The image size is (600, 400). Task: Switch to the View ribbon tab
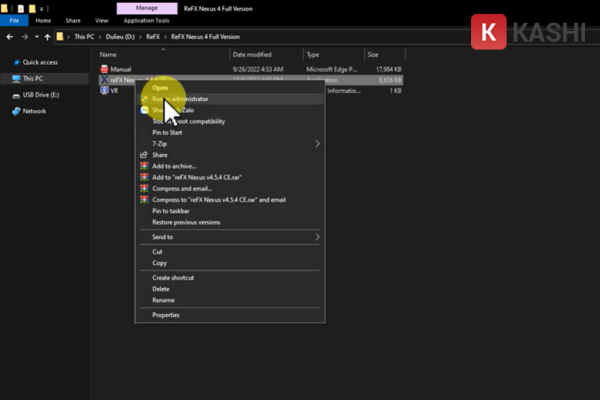click(x=100, y=19)
